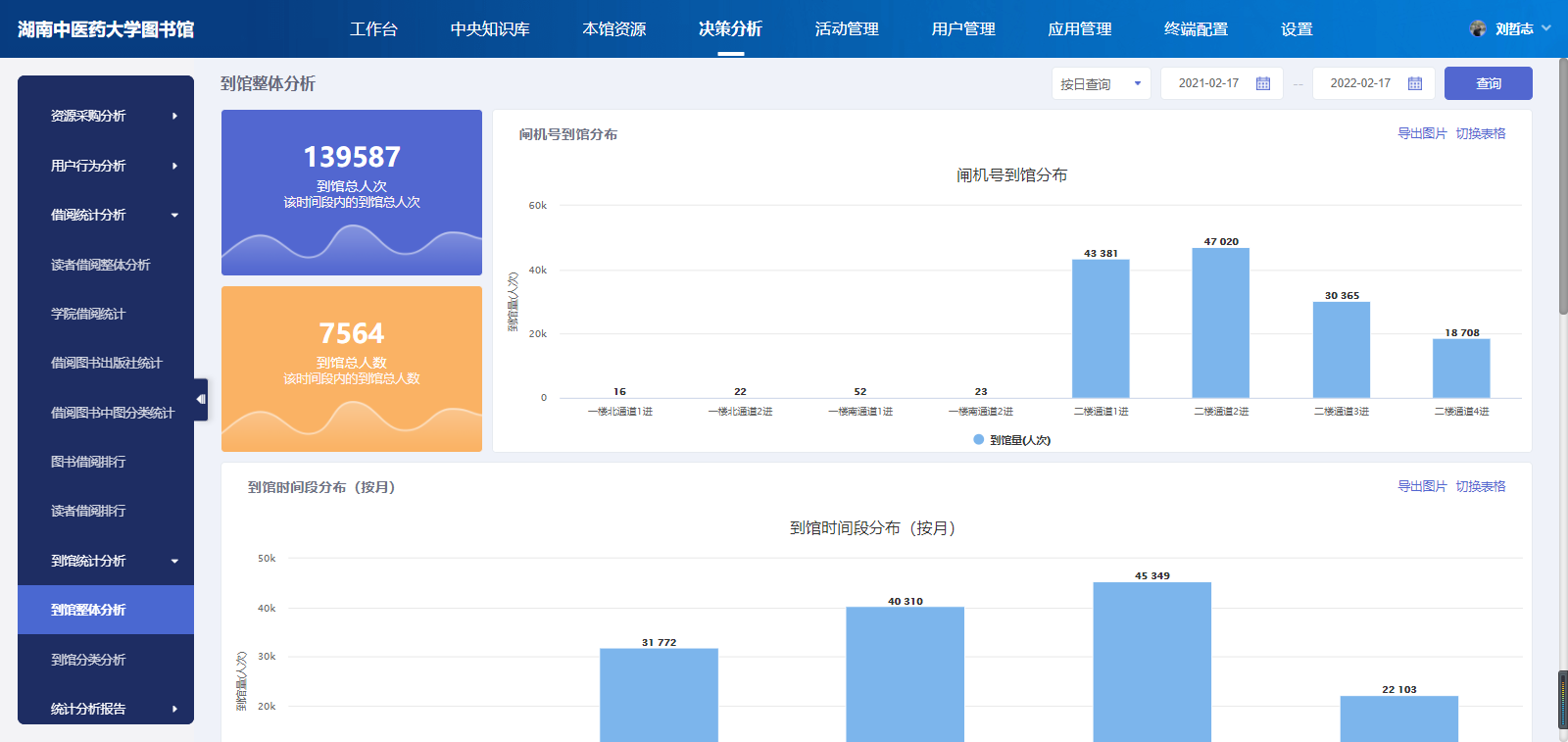Click 切换表格 for the 到馆时间段分布 chart
Screen dimensions: 1568x742
pyautogui.click(x=1480, y=486)
